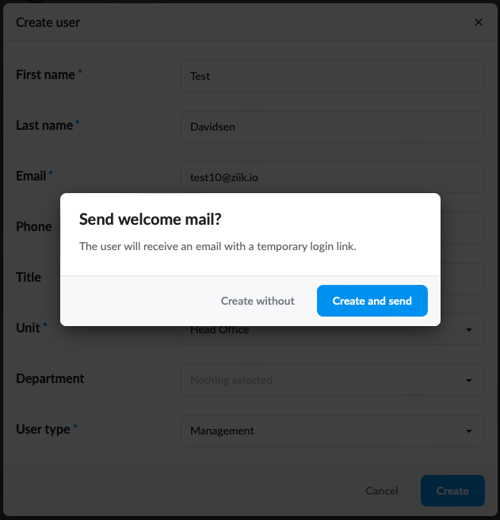Choose Create without sending mail
Viewport: 500px width, 520px height.
257,301
